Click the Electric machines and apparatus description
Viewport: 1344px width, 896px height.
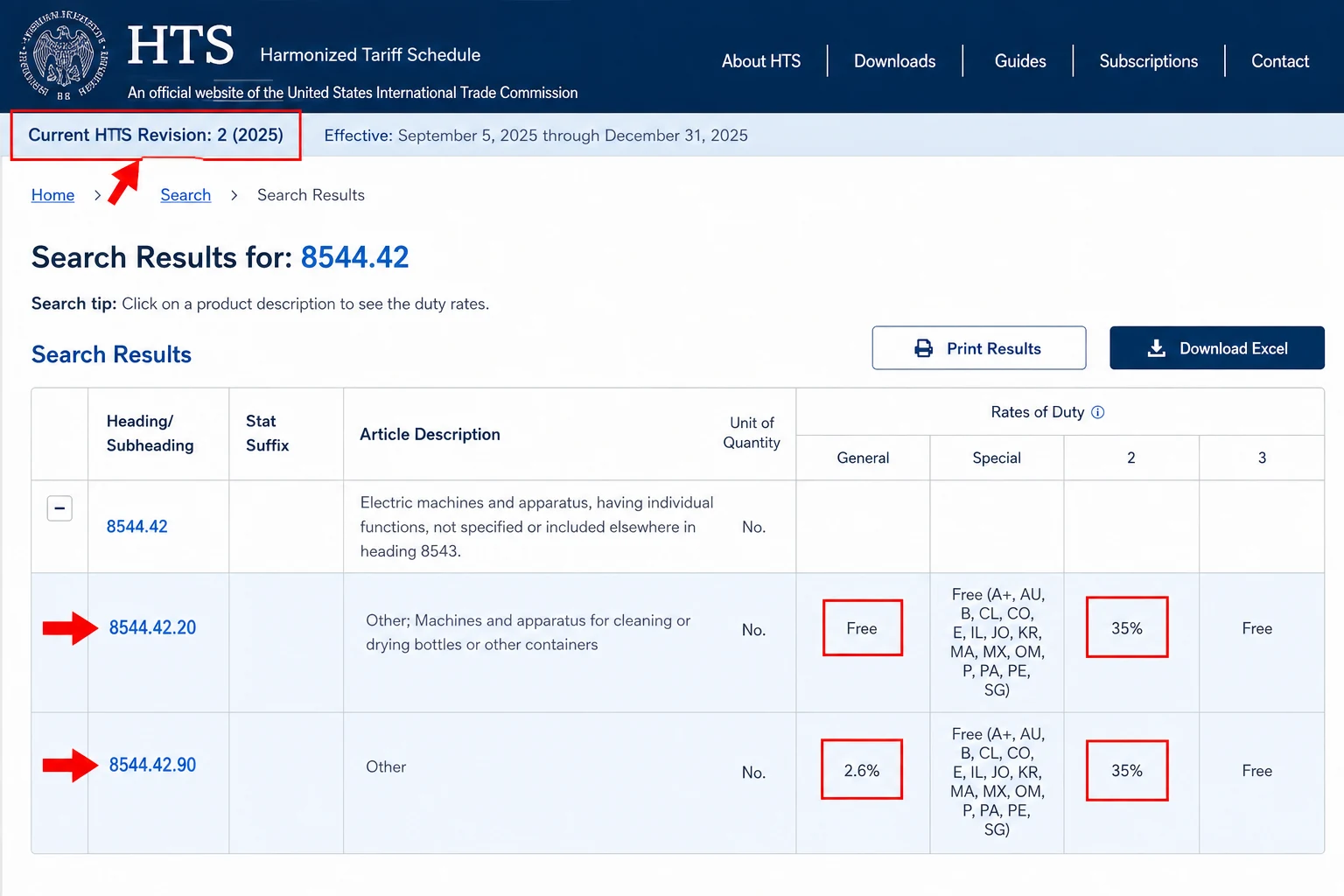pyautogui.click(x=536, y=527)
